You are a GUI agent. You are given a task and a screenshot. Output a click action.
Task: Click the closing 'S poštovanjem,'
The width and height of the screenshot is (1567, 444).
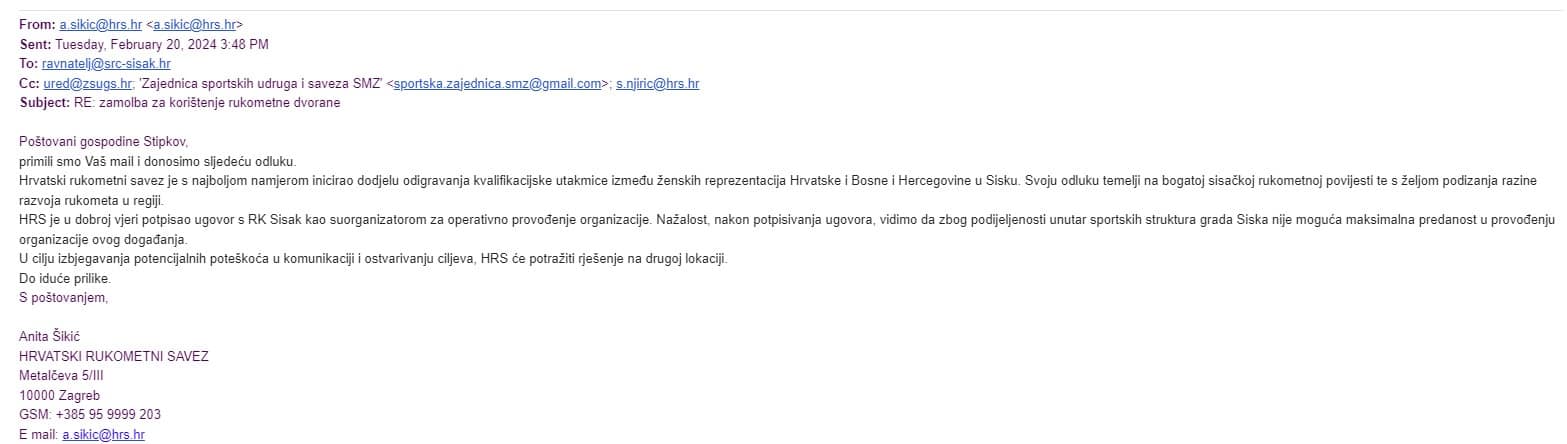(62, 297)
